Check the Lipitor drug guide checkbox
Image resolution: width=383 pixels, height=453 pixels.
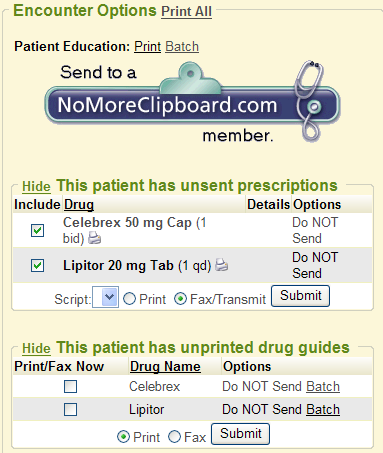tap(70, 409)
